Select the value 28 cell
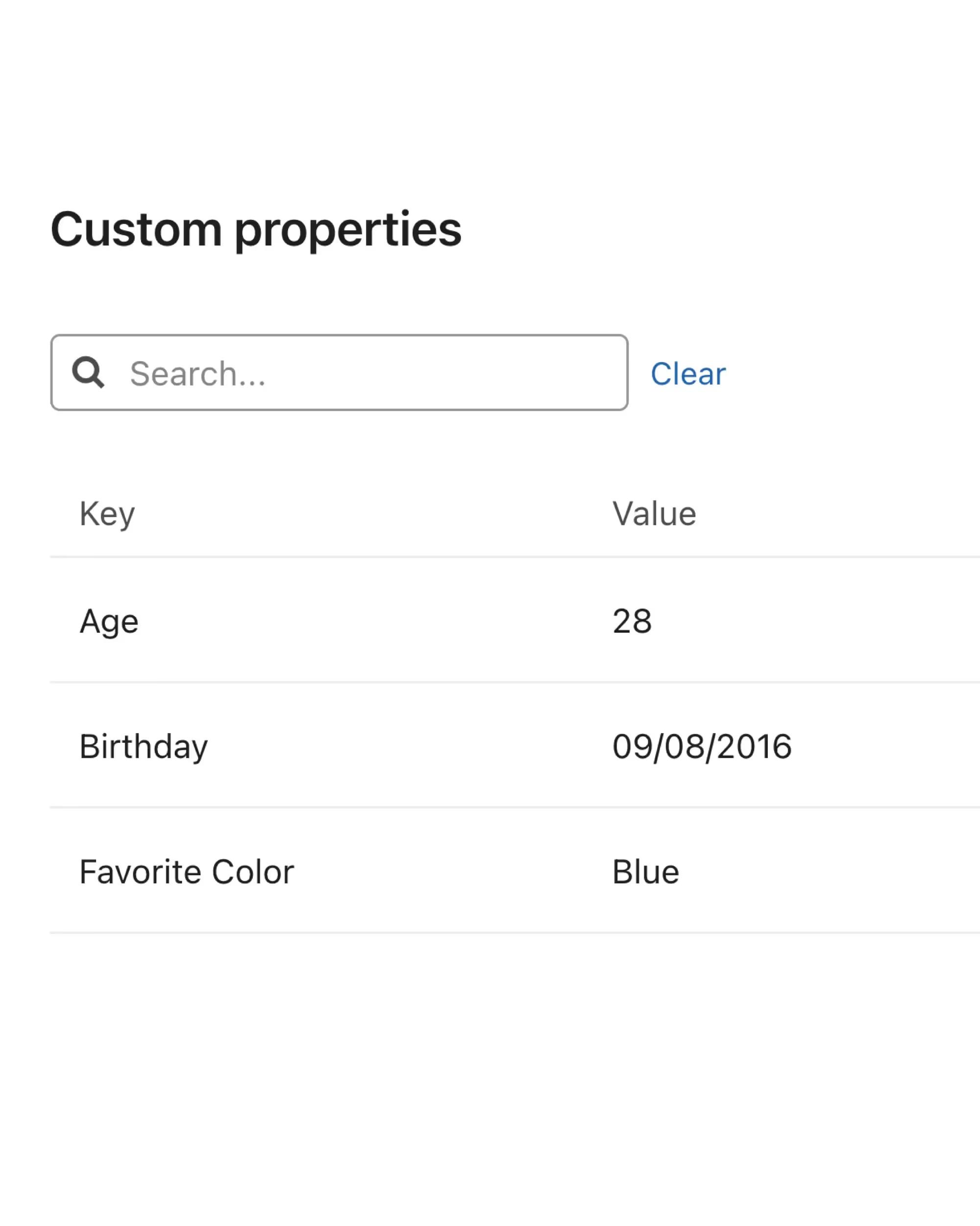 tap(632, 621)
